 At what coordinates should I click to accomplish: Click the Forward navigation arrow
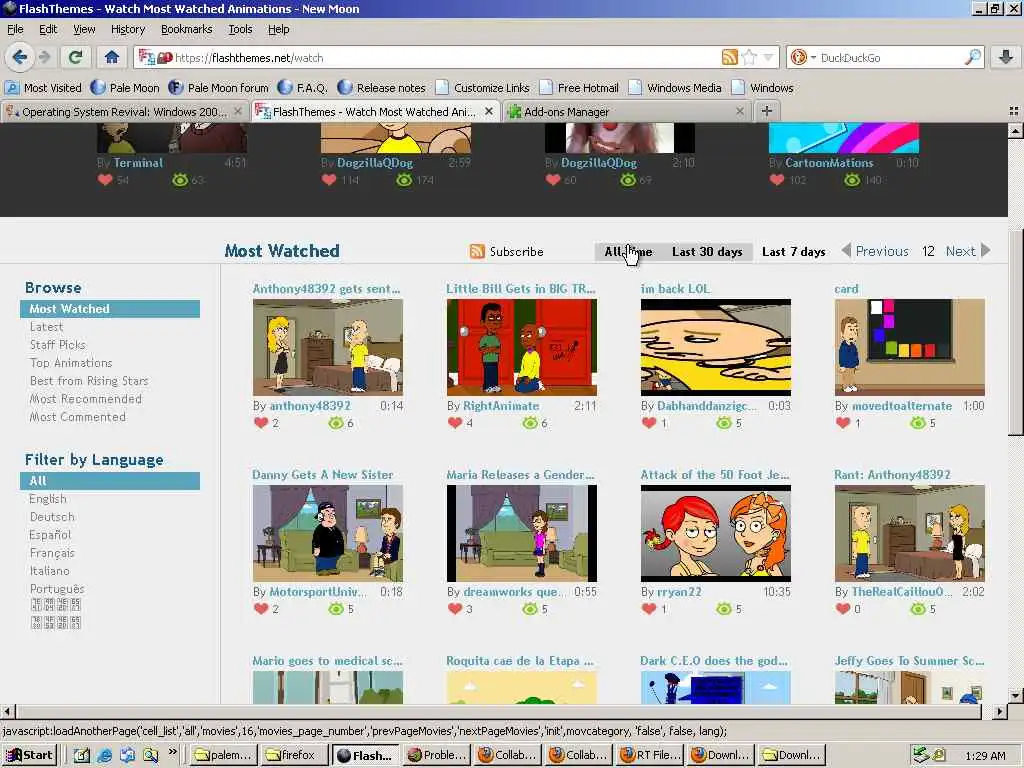[44, 57]
